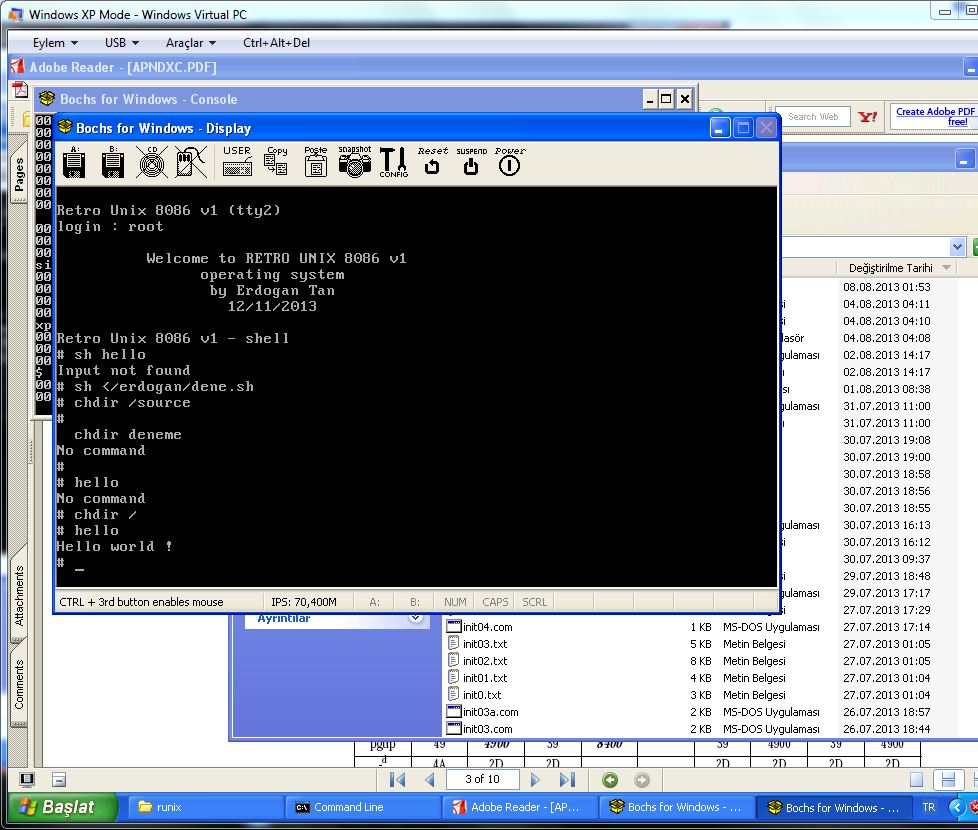Click the init03.txt document icon
978x830 pixels.
click(x=454, y=644)
